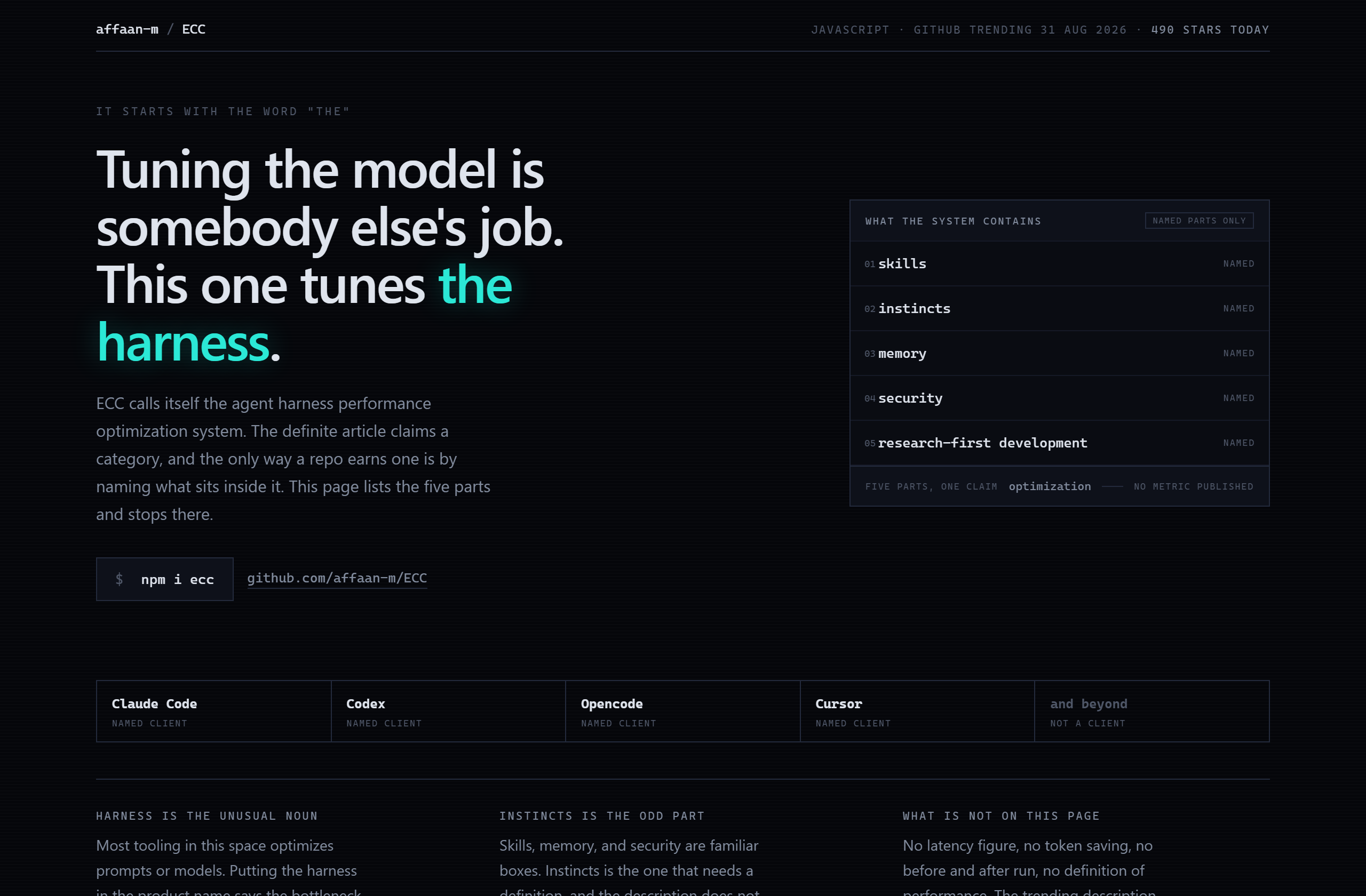
Task: Click the 'WHAT THE SYSTEM CONTAINS' panel title
Action: 953,221
